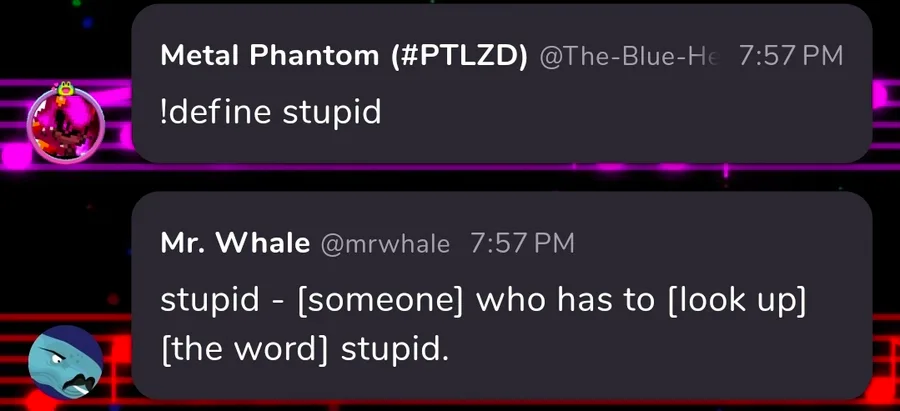
Task: Click Metal Phantom's 7:57 PM timestamp
Action: pyautogui.click(x=791, y=56)
